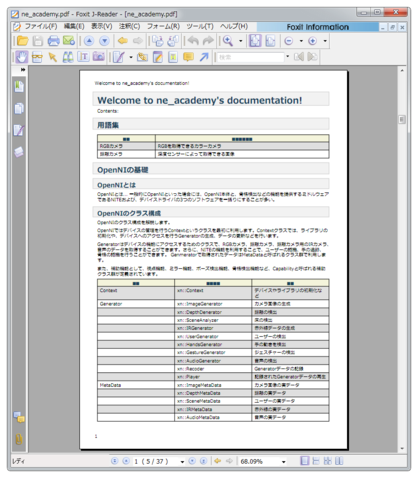Open the ヘルプ(H) menu

(x=234, y=26)
